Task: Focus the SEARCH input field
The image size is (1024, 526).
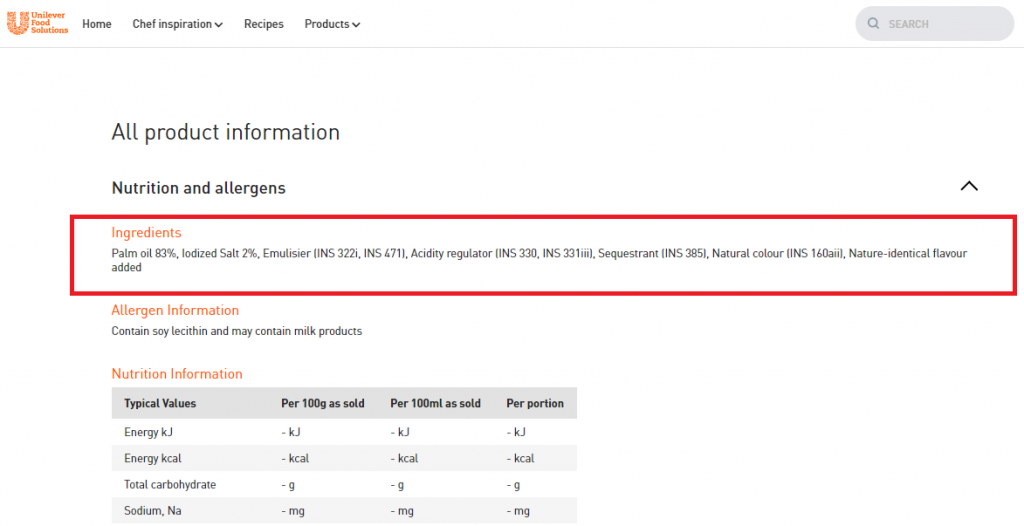Action: (x=935, y=24)
